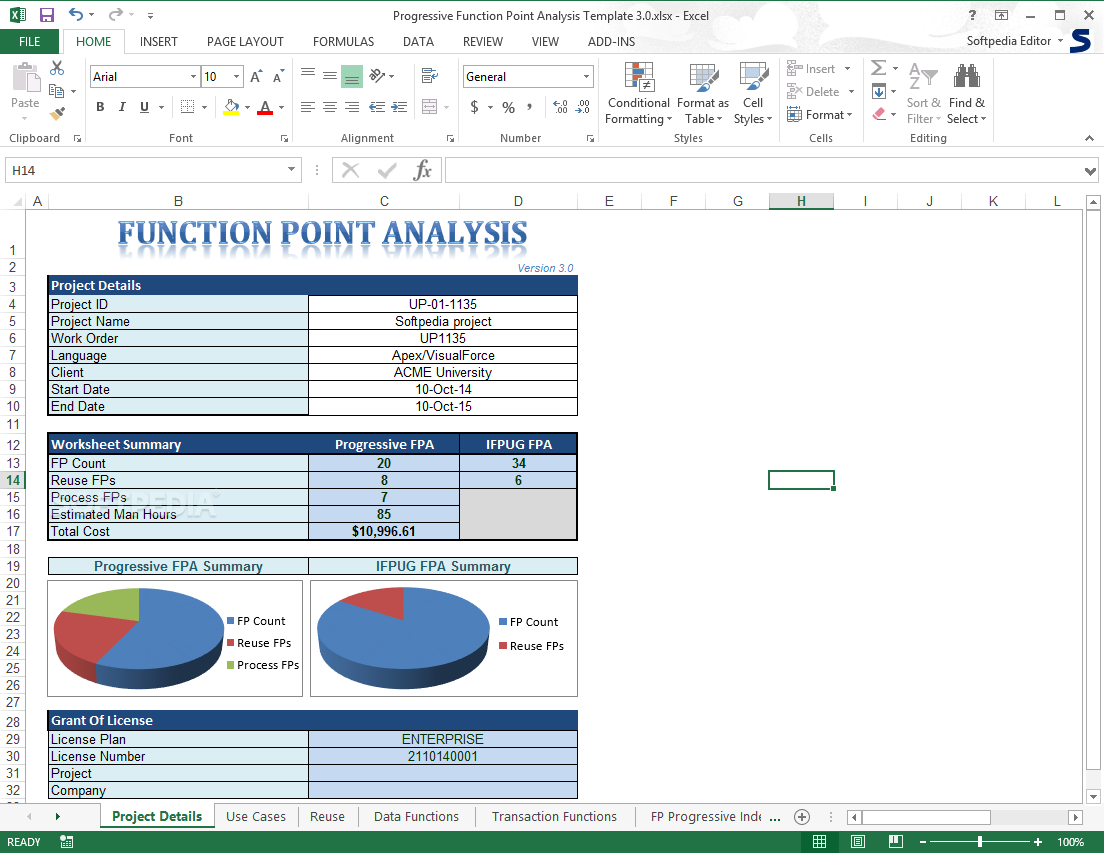1104x853 pixels.
Task: Click the zoom slider handle
Action: coord(979,842)
